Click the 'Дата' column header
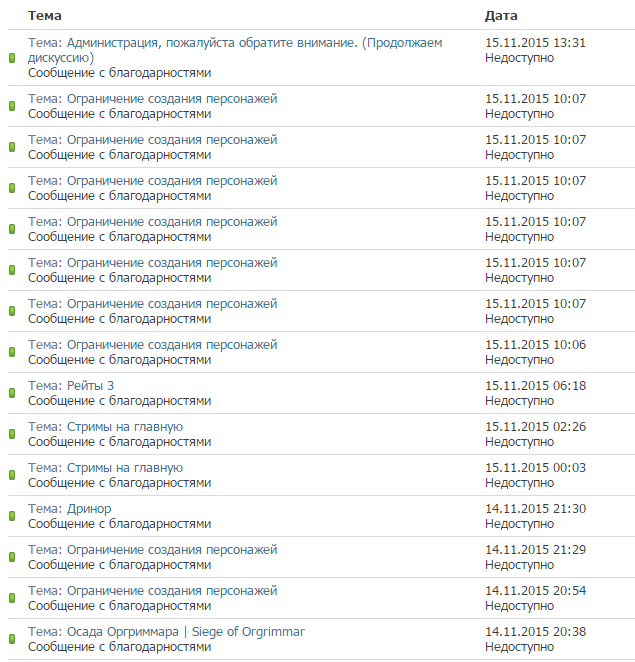 pos(501,16)
